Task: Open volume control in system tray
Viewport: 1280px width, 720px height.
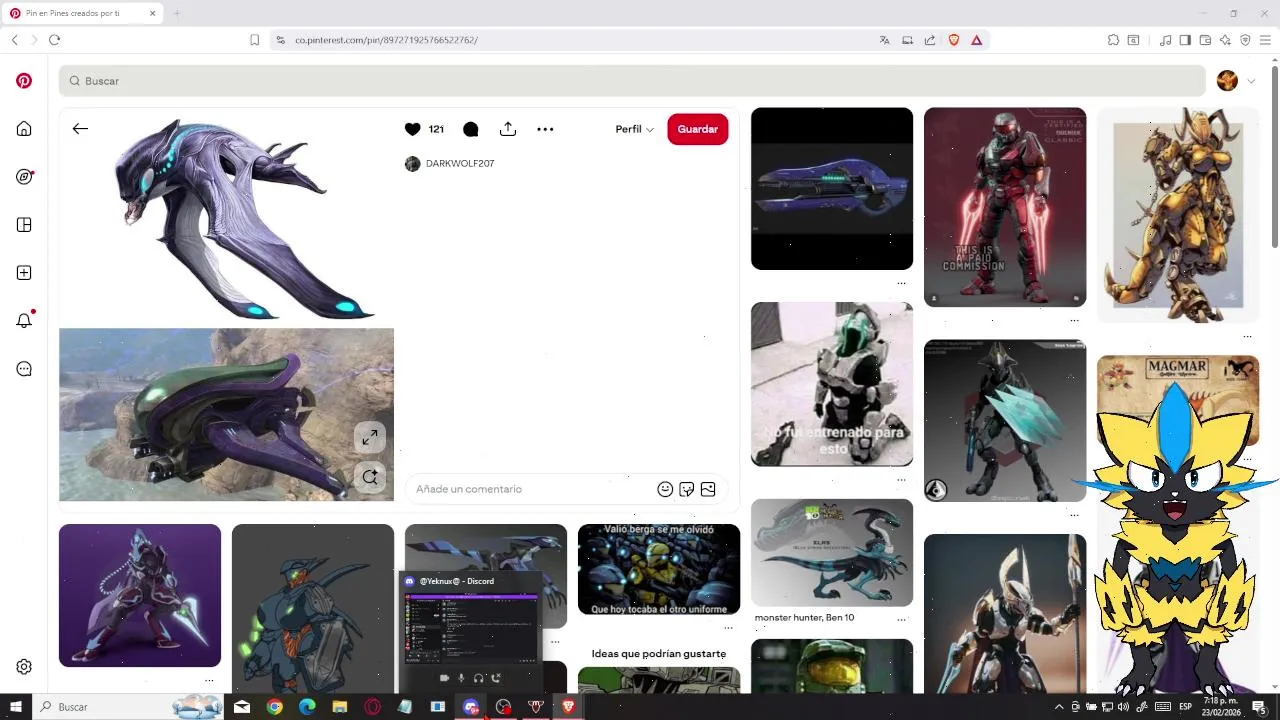Action: tap(1123, 707)
